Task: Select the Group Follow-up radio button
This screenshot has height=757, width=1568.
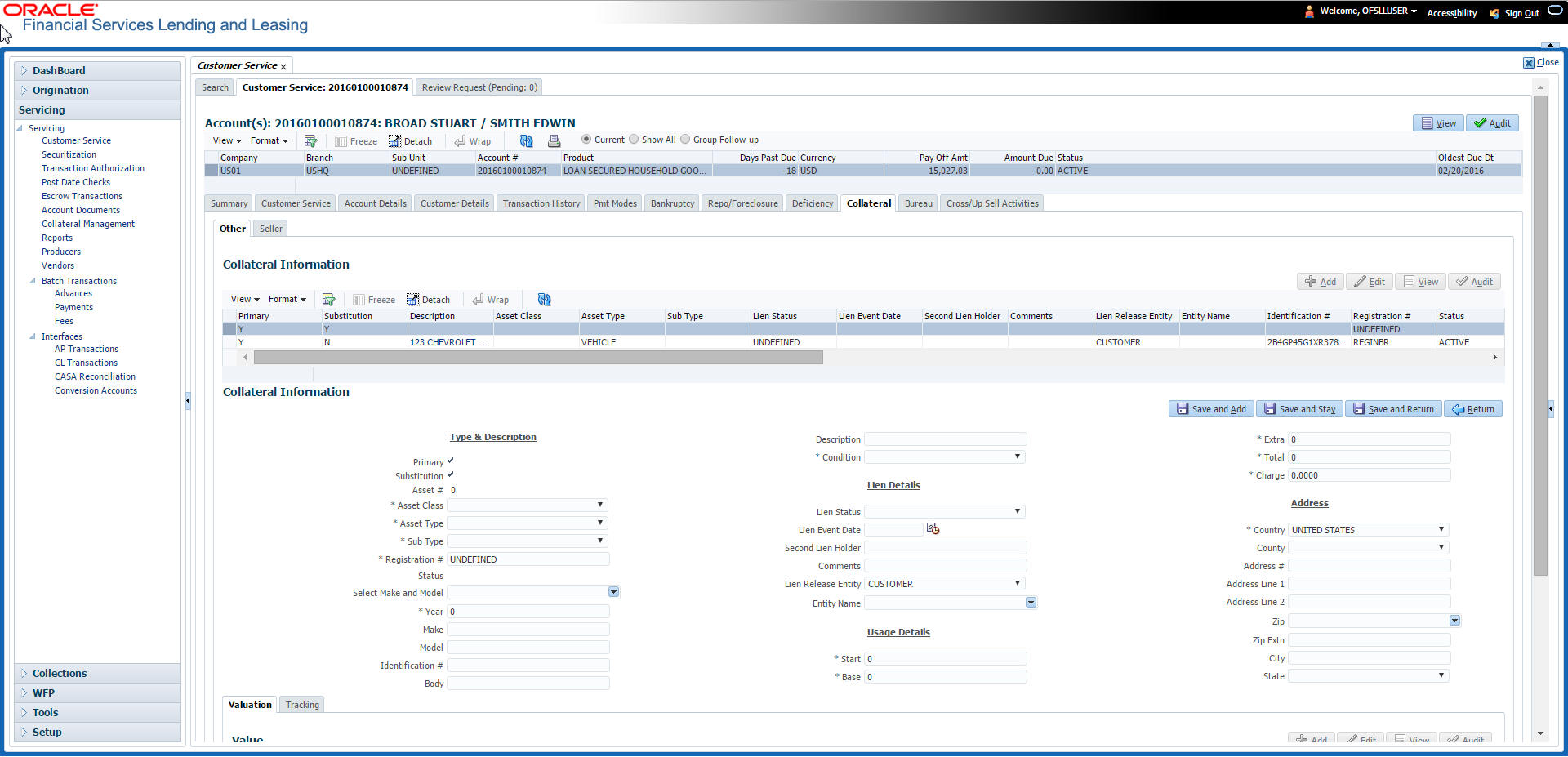Action: pos(685,140)
